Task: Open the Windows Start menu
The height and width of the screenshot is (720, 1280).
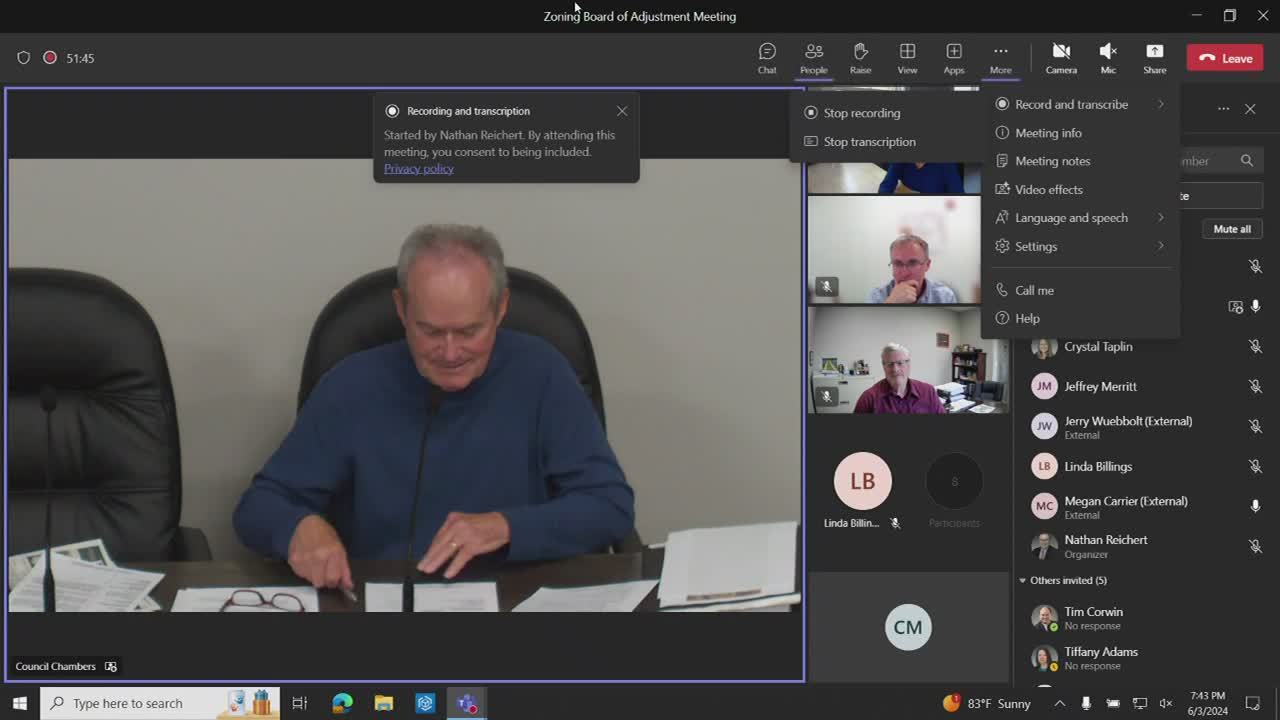Action: [x=20, y=703]
